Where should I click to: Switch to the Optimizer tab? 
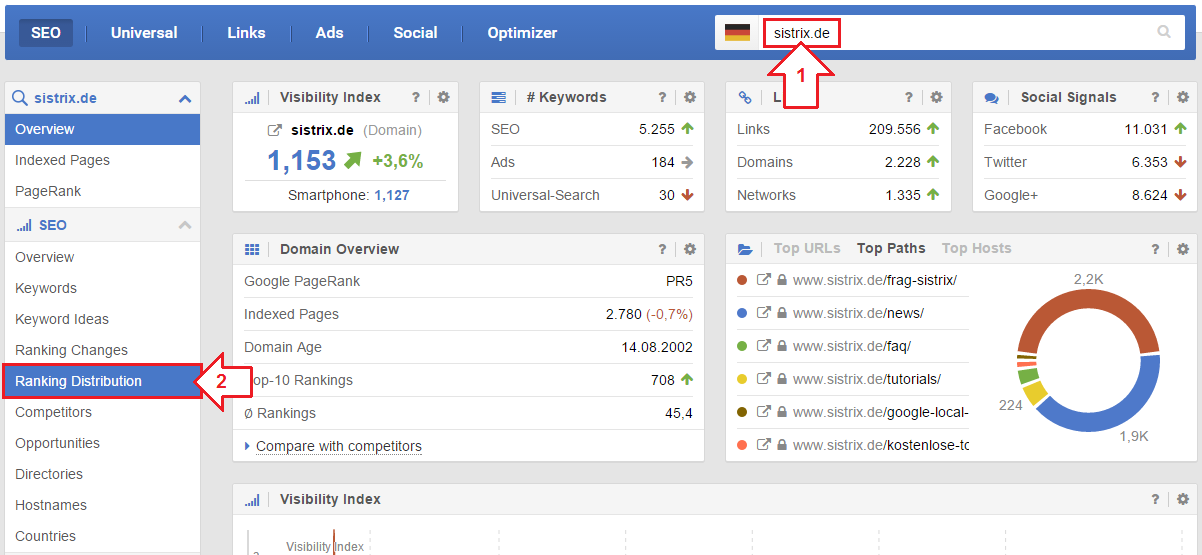[x=522, y=33]
